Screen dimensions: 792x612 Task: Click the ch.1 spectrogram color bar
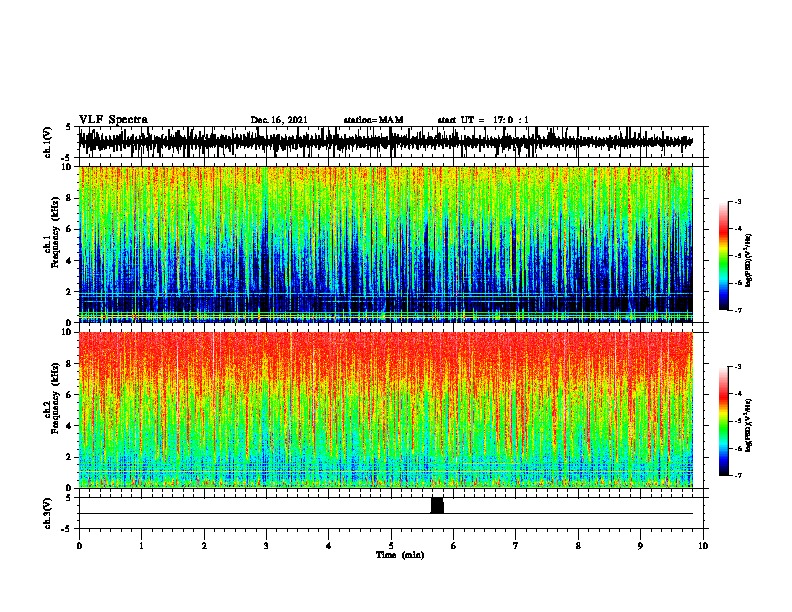[724, 256]
